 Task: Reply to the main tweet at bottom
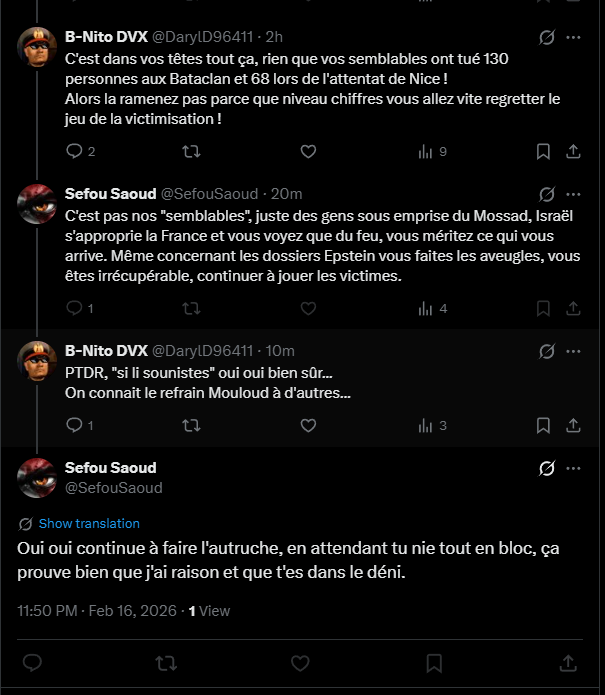tap(32, 663)
